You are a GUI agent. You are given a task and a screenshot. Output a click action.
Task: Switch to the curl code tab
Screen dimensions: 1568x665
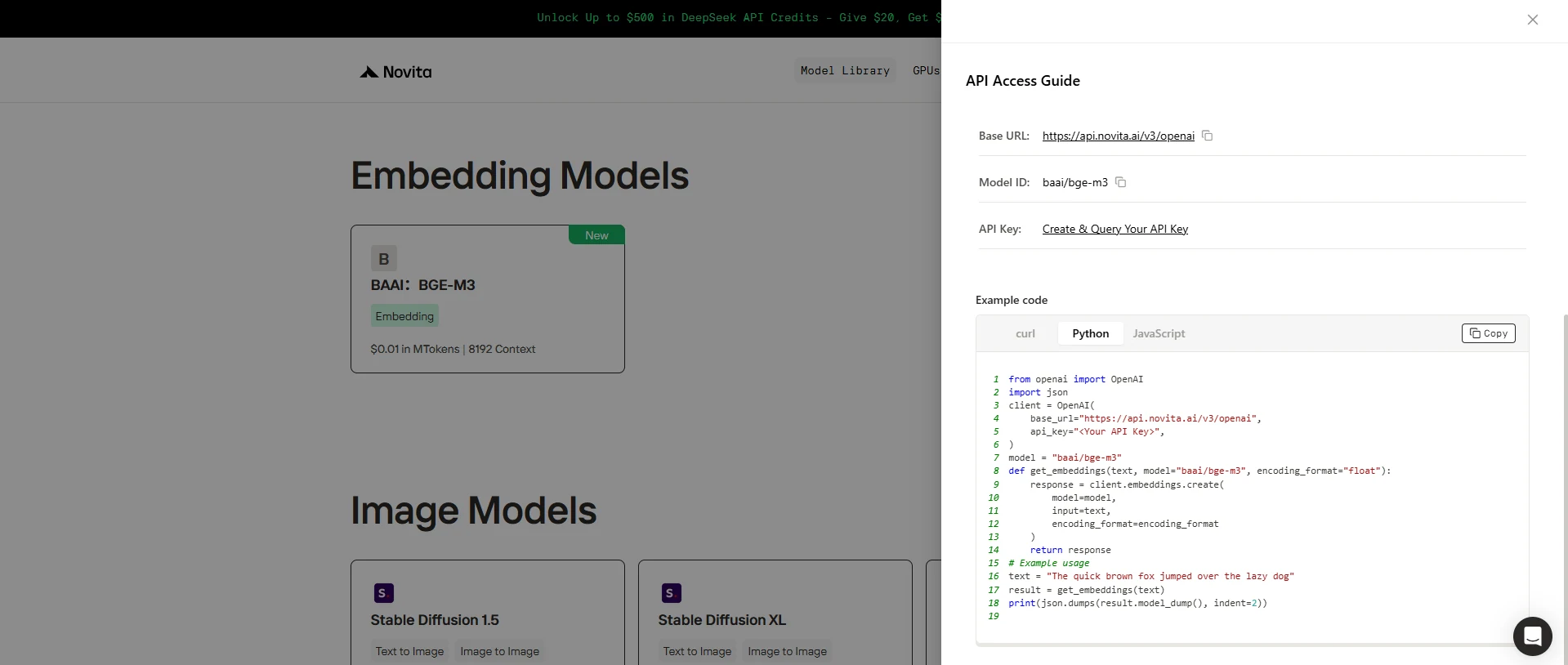(x=1025, y=333)
